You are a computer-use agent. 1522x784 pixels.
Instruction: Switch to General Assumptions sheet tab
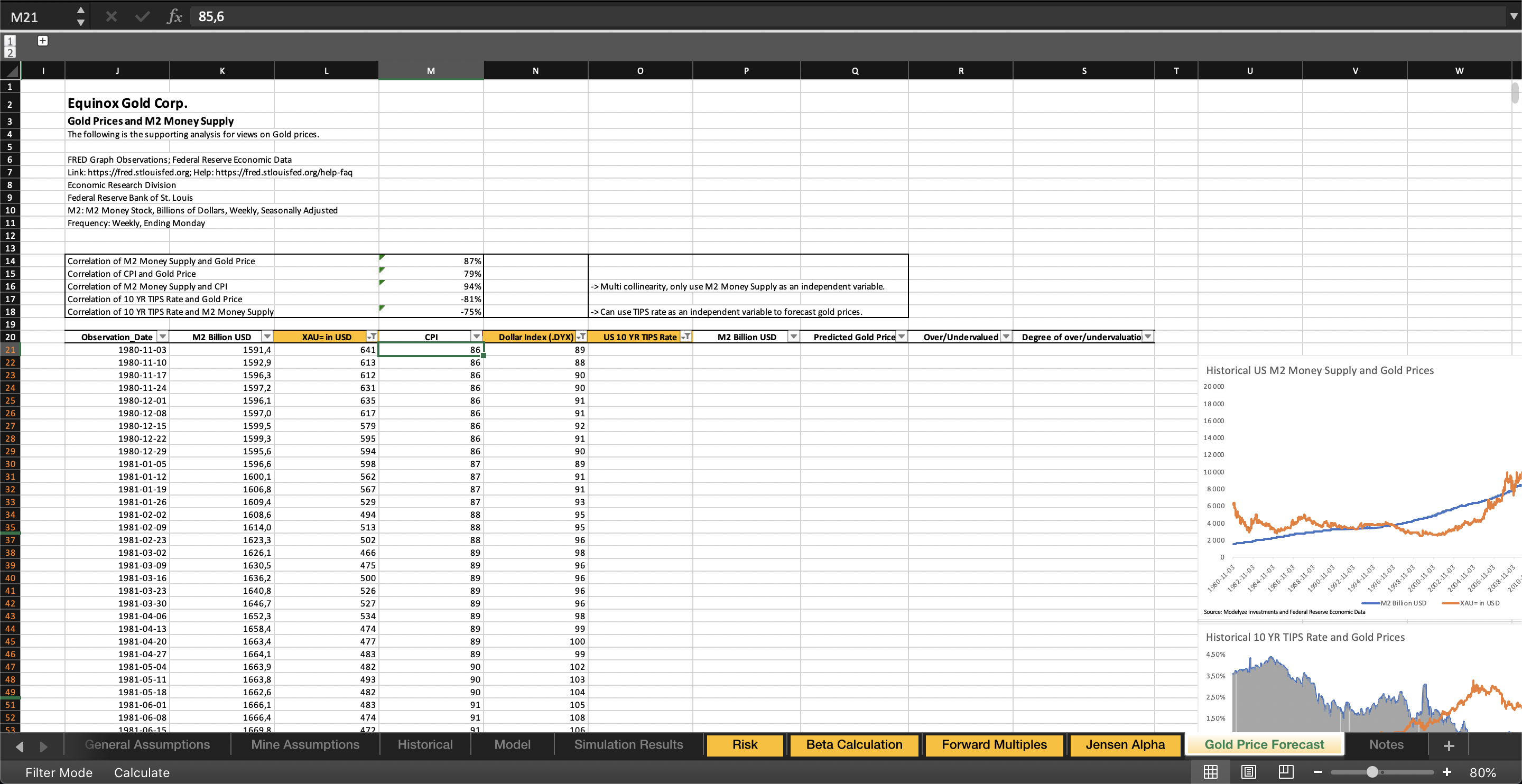tap(147, 744)
